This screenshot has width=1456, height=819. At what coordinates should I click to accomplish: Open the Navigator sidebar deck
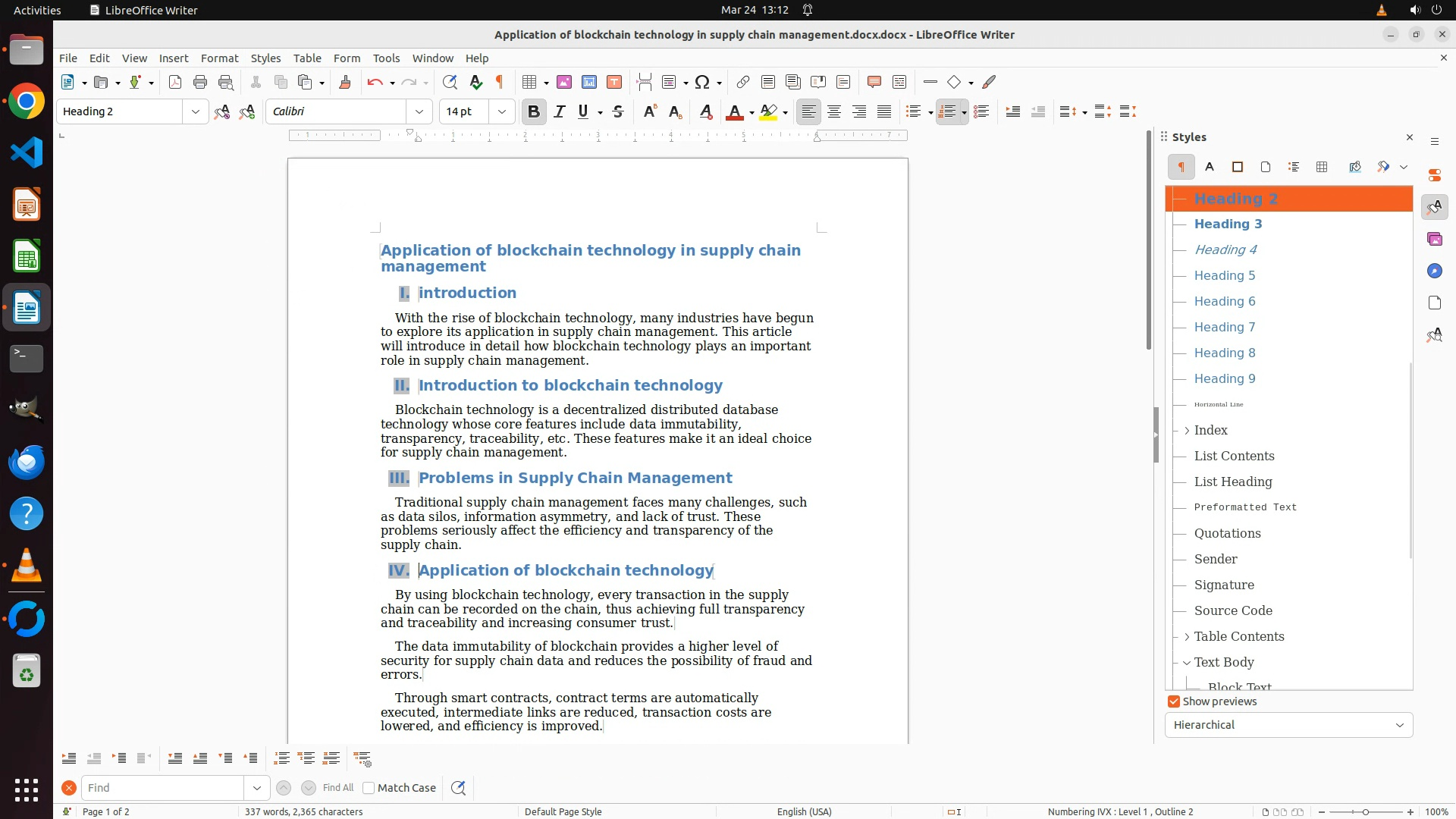click(1434, 271)
